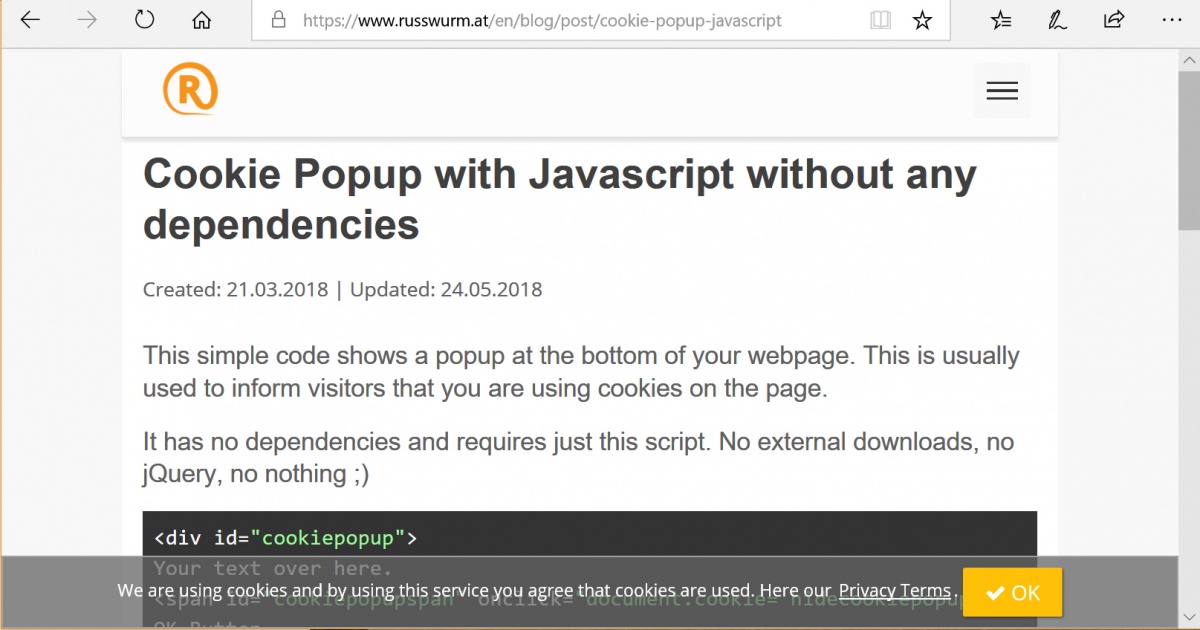
Task: Open the browser home page
Action: (200, 20)
